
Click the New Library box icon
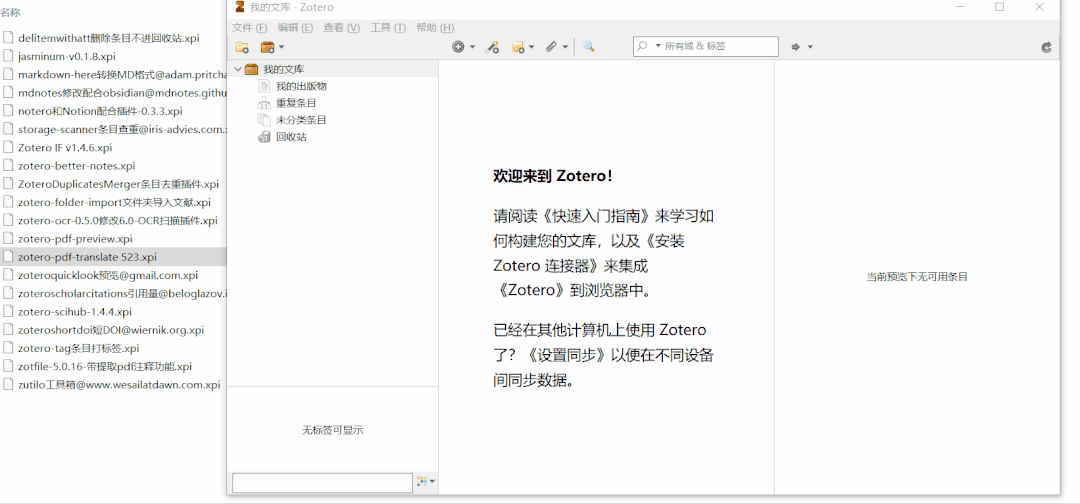click(x=267, y=47)
